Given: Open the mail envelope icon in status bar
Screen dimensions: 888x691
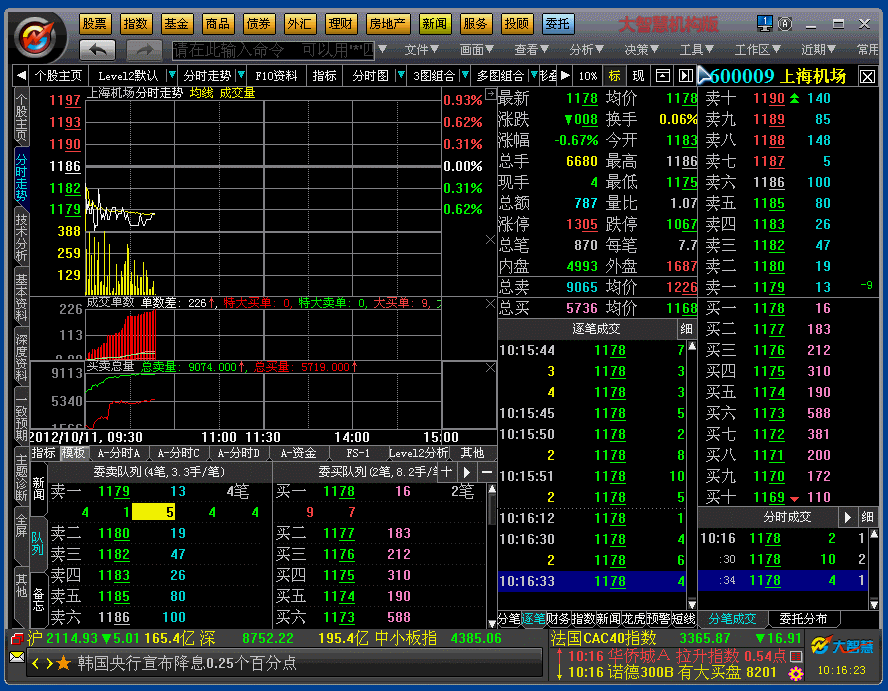Looking at the screenshot, I should click(x=17, y=657).
